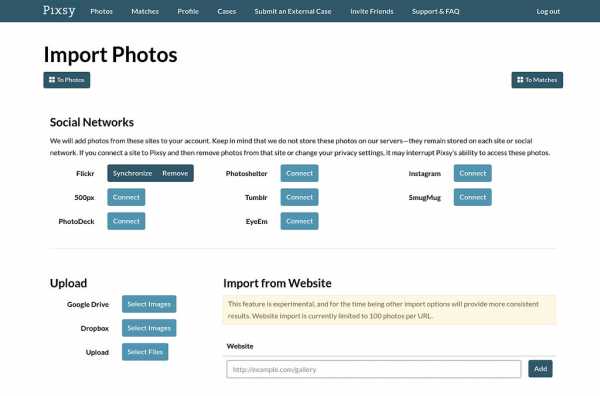Open Support & FAQ
Screen dimensions: 600x396
435,11
